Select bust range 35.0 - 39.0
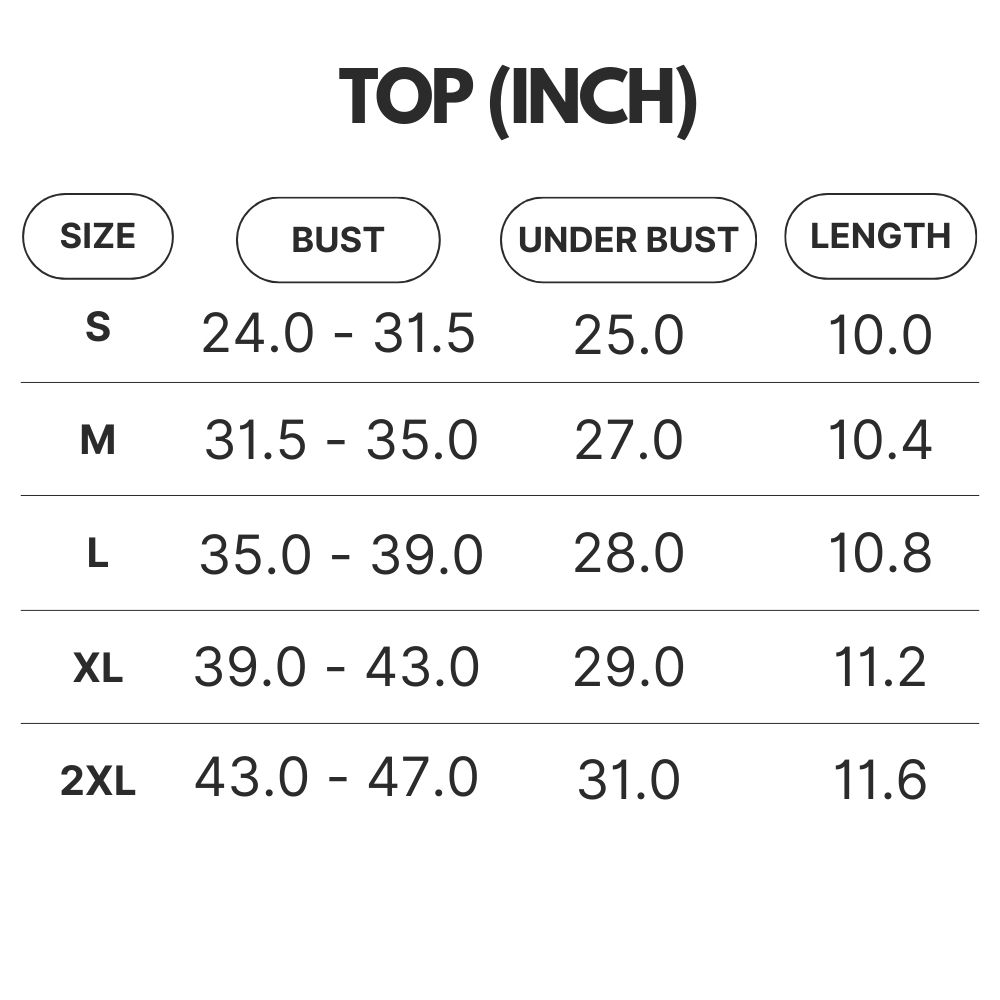The height and width of the screenshot is (1000, 1000). point(341,554)
